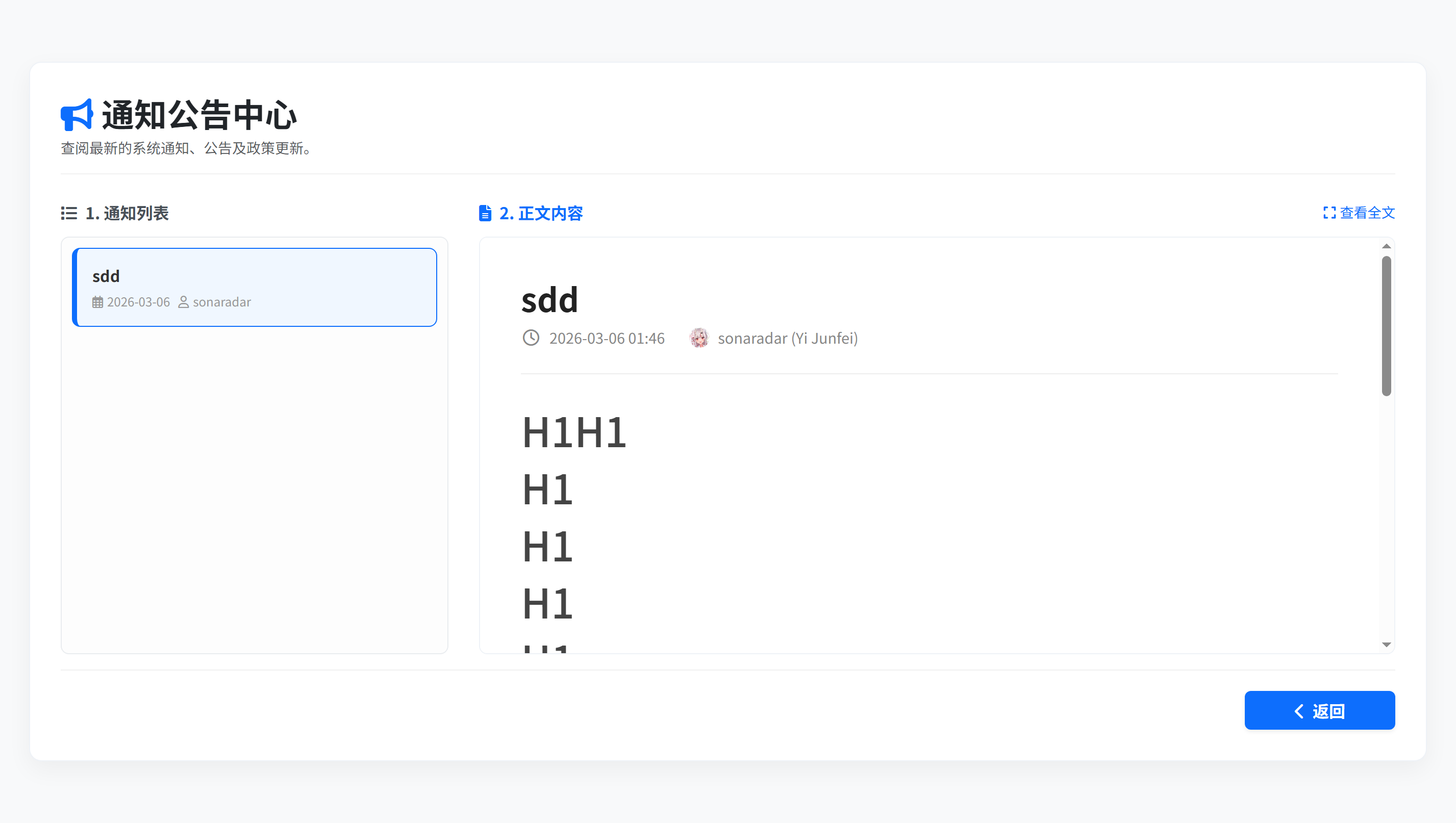Screen dimensions: 1456x823
Task: Click the list icon next to 通知列表
Action: tap(69, 213)
